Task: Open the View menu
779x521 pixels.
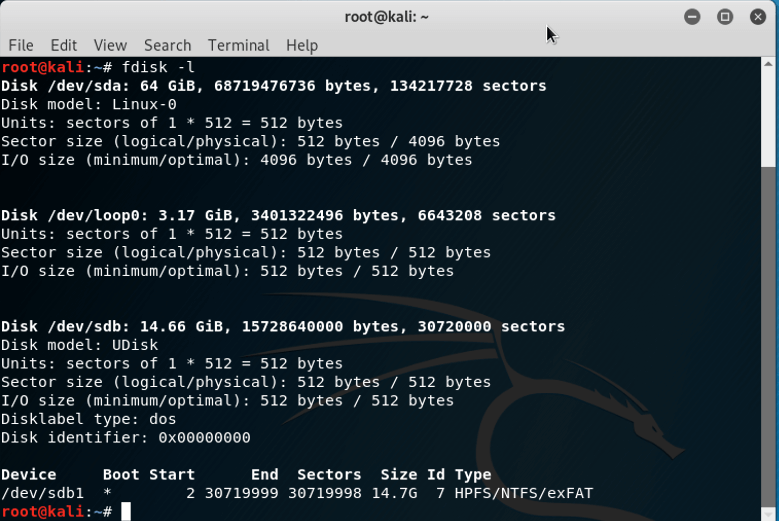Action: pyautogui.click(x=110, y=45)
